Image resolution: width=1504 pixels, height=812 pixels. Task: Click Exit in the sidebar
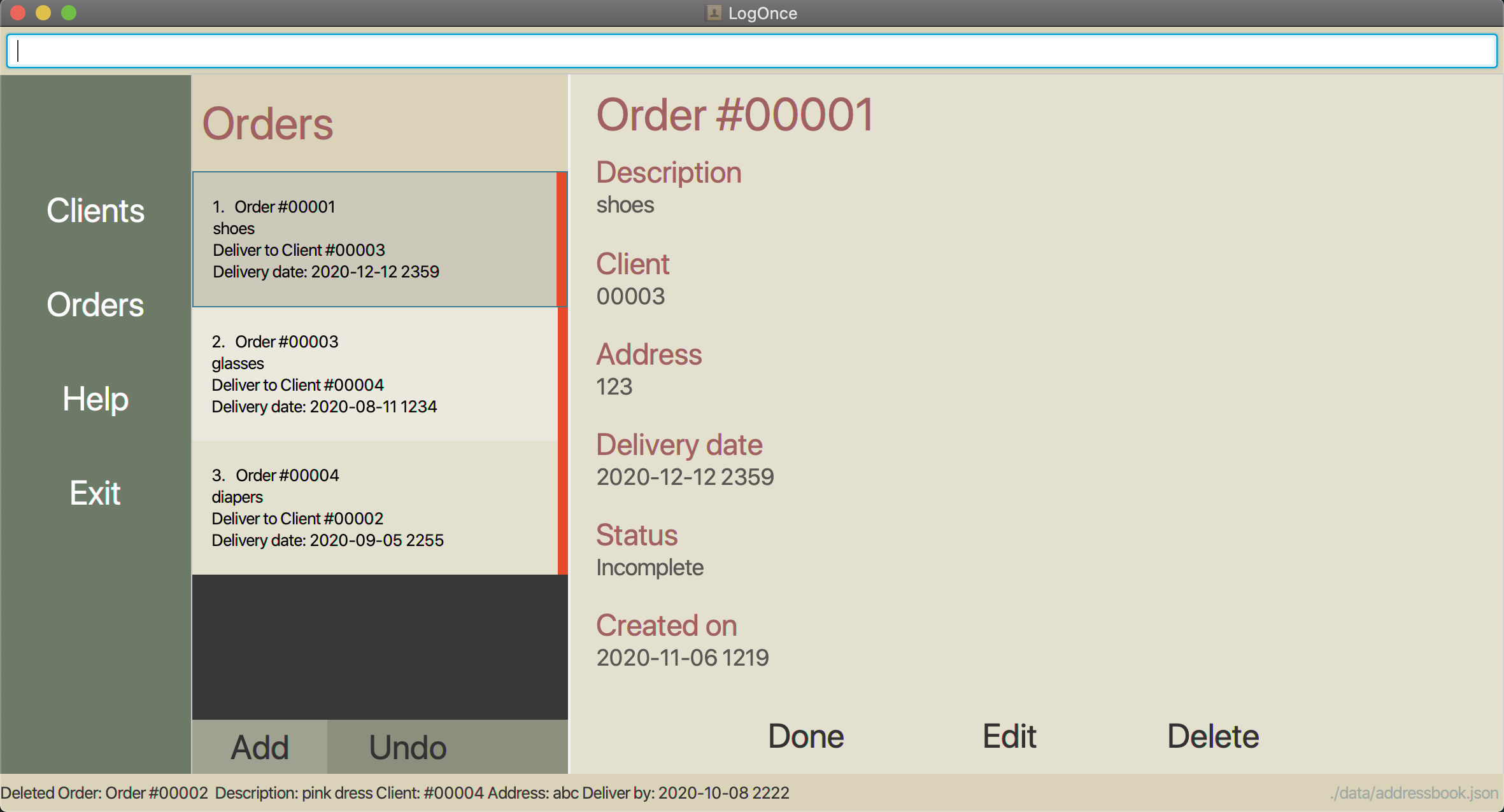tap(96, 493)
